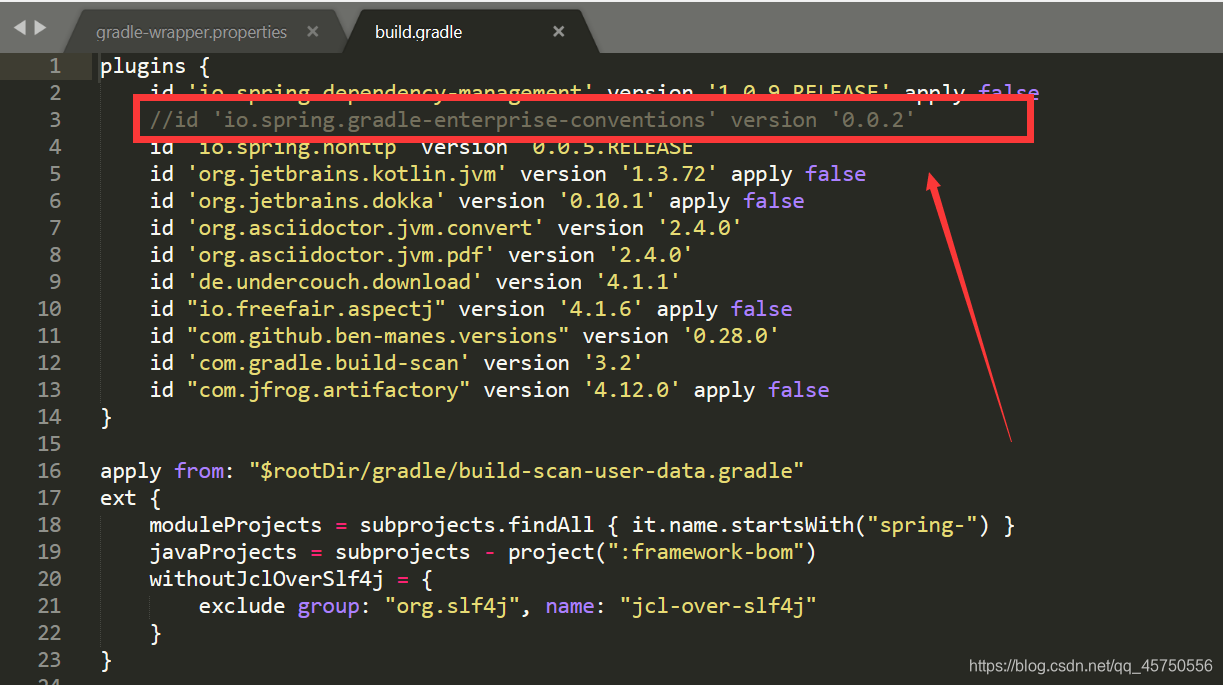Viewport: 1223px width, 685px height.
Task: Switch to gradle-wrapper.properties tab
Action: click(x=191, y=32)
